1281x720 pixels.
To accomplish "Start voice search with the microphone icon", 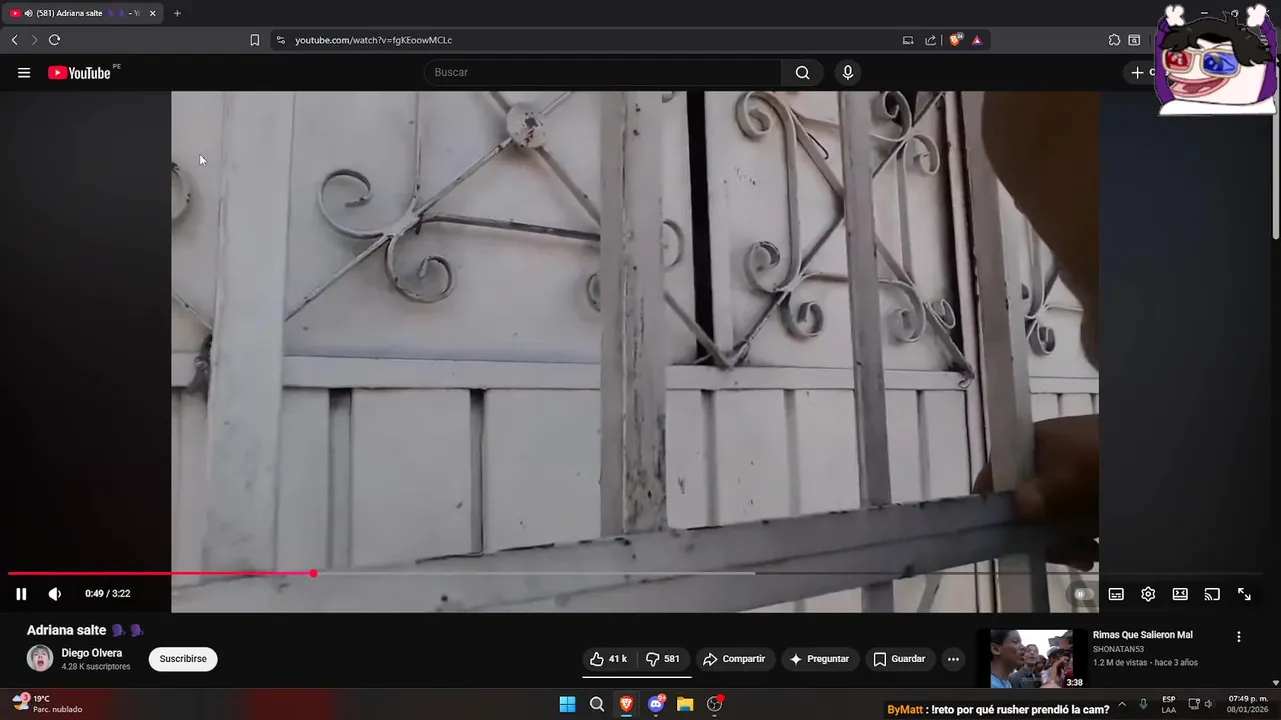I will (x=848, y=72).
